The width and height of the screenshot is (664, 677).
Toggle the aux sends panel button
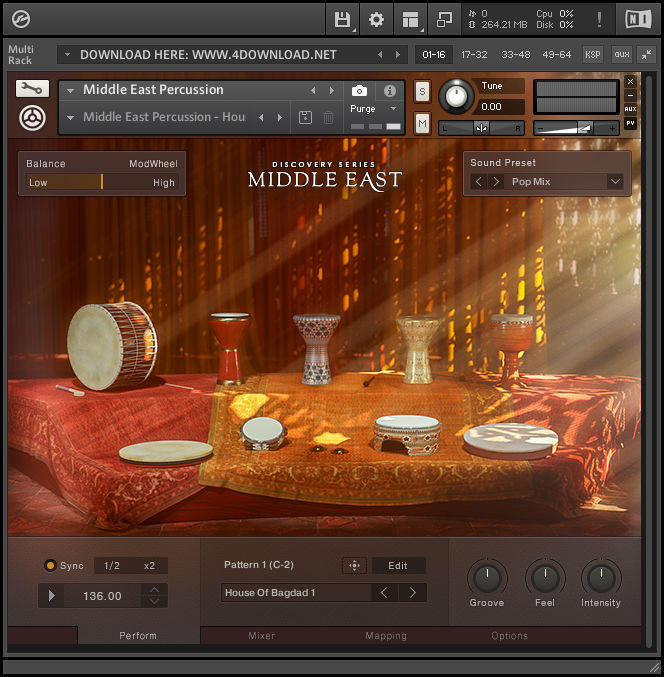point(622,54)
